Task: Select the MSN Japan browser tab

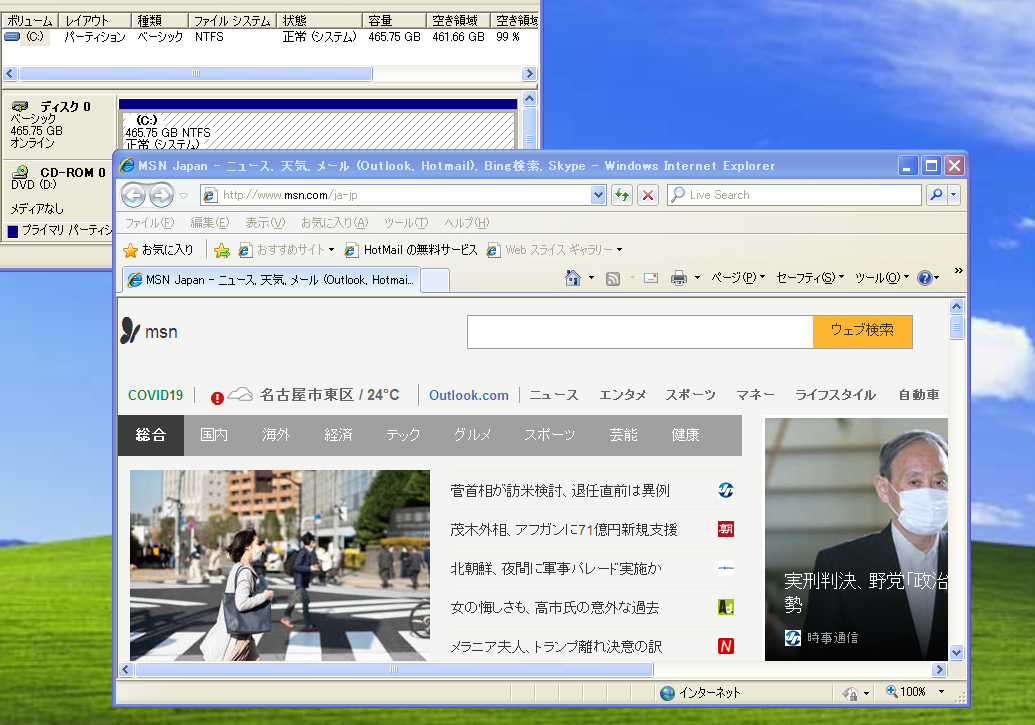Action: coord(271,280)
